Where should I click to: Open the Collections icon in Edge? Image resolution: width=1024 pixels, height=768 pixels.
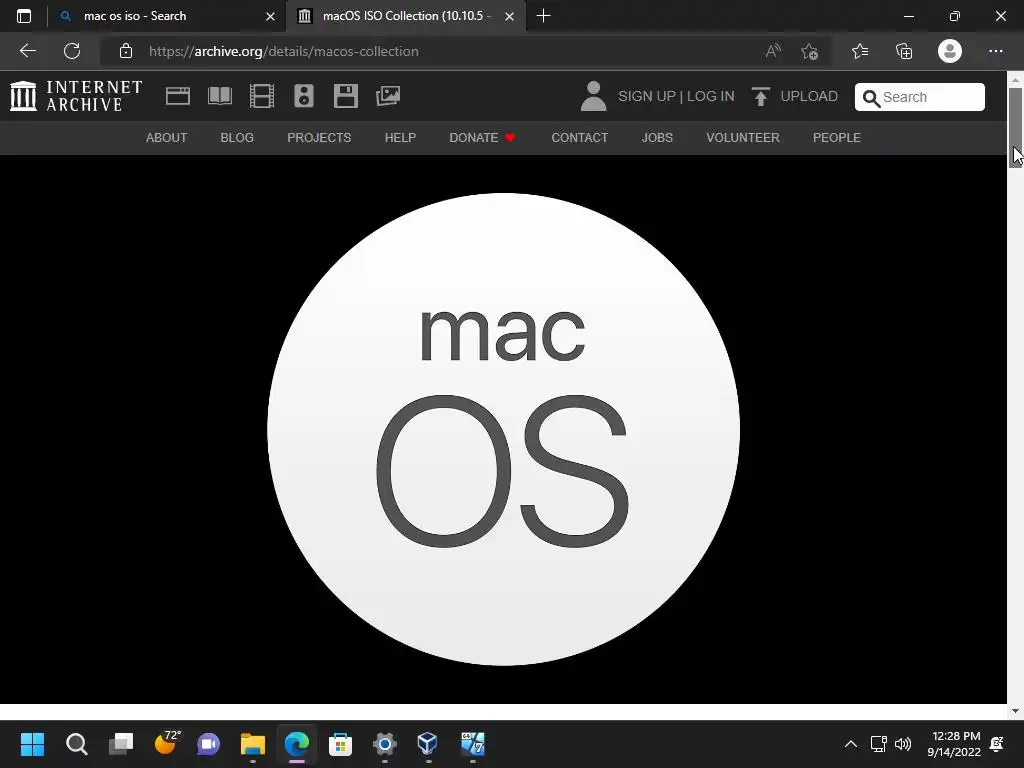[x=904, y=51]
